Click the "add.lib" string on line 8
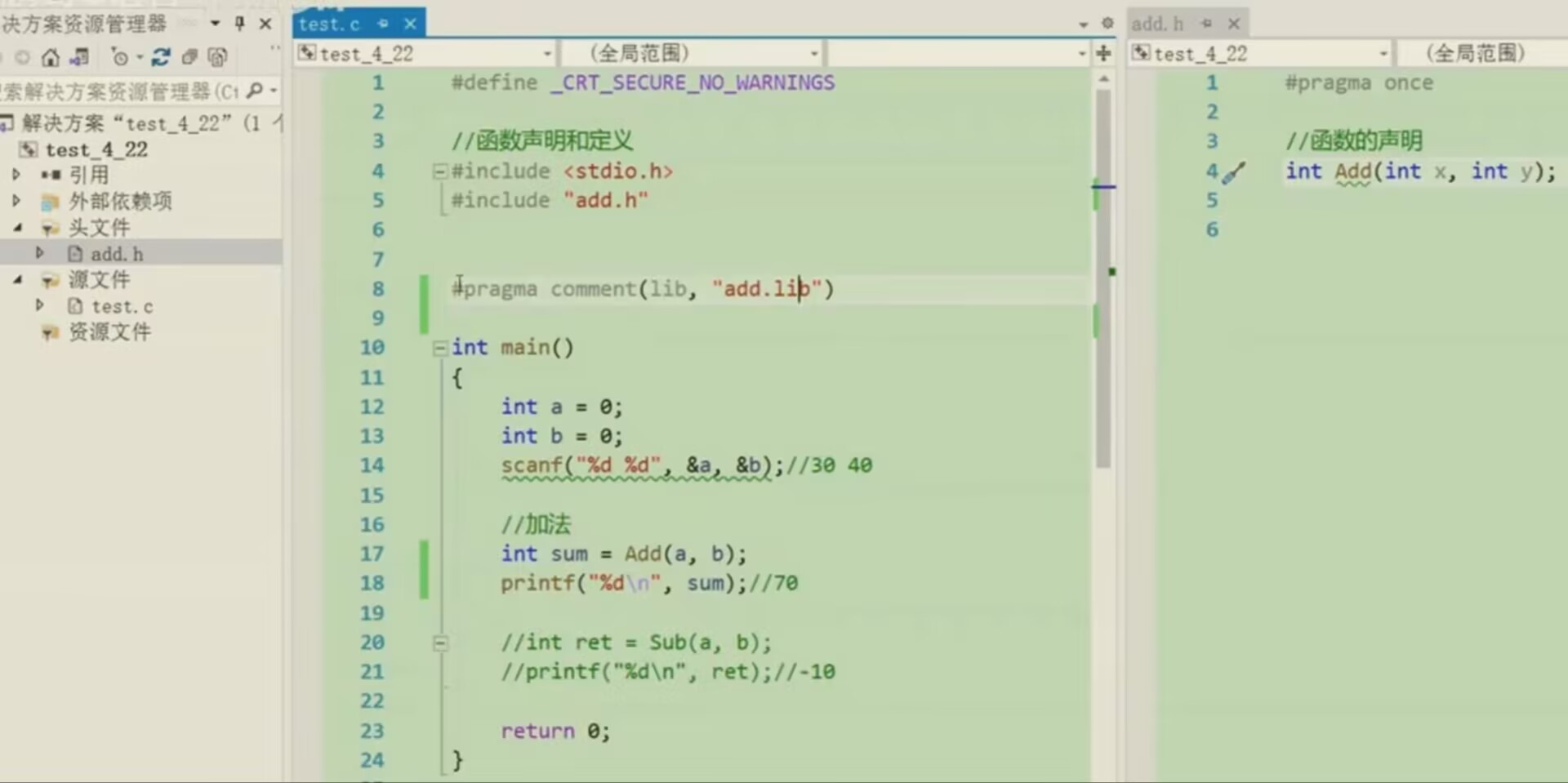 (767, 289)
